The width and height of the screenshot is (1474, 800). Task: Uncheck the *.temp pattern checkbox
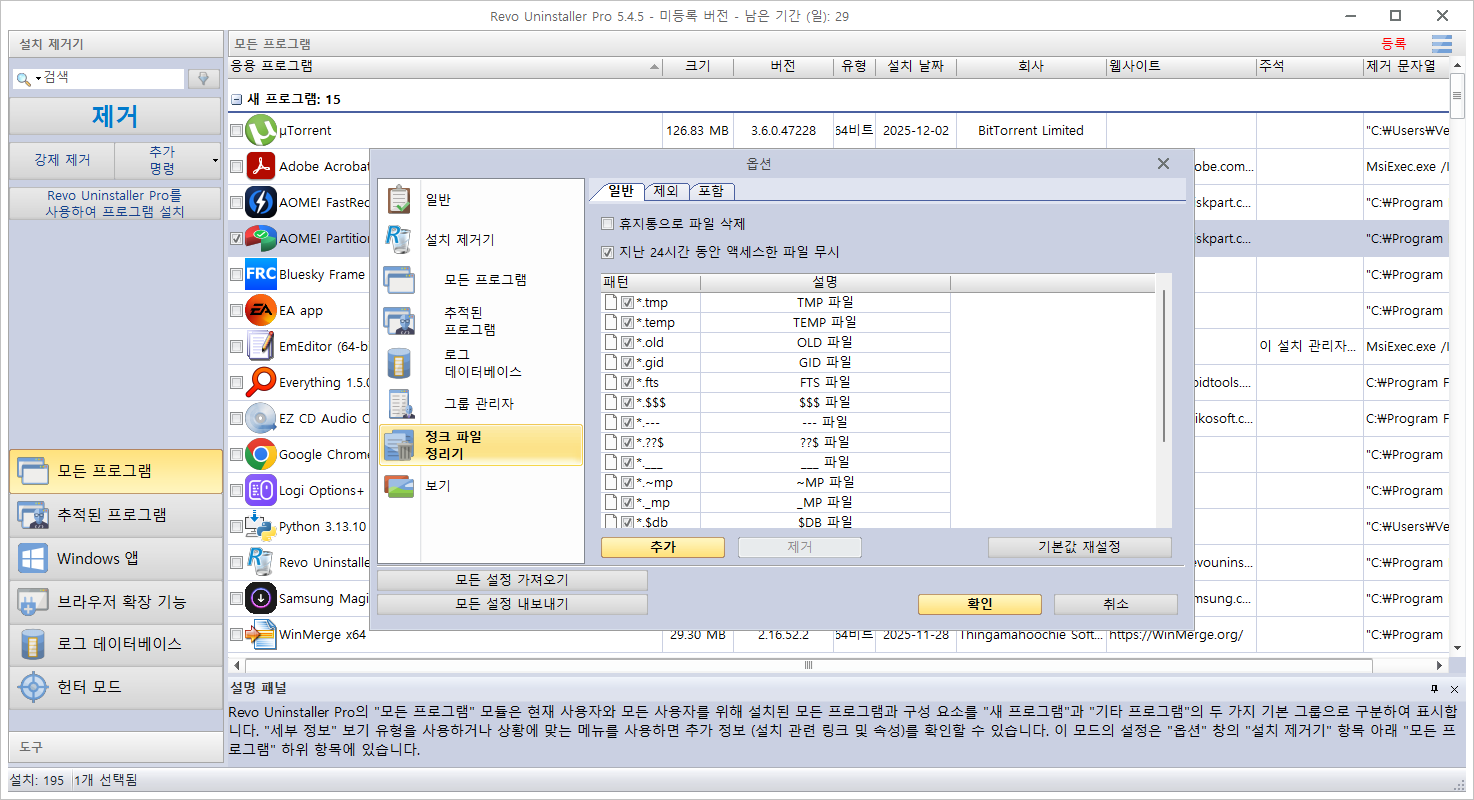click(x=628, y=323)
